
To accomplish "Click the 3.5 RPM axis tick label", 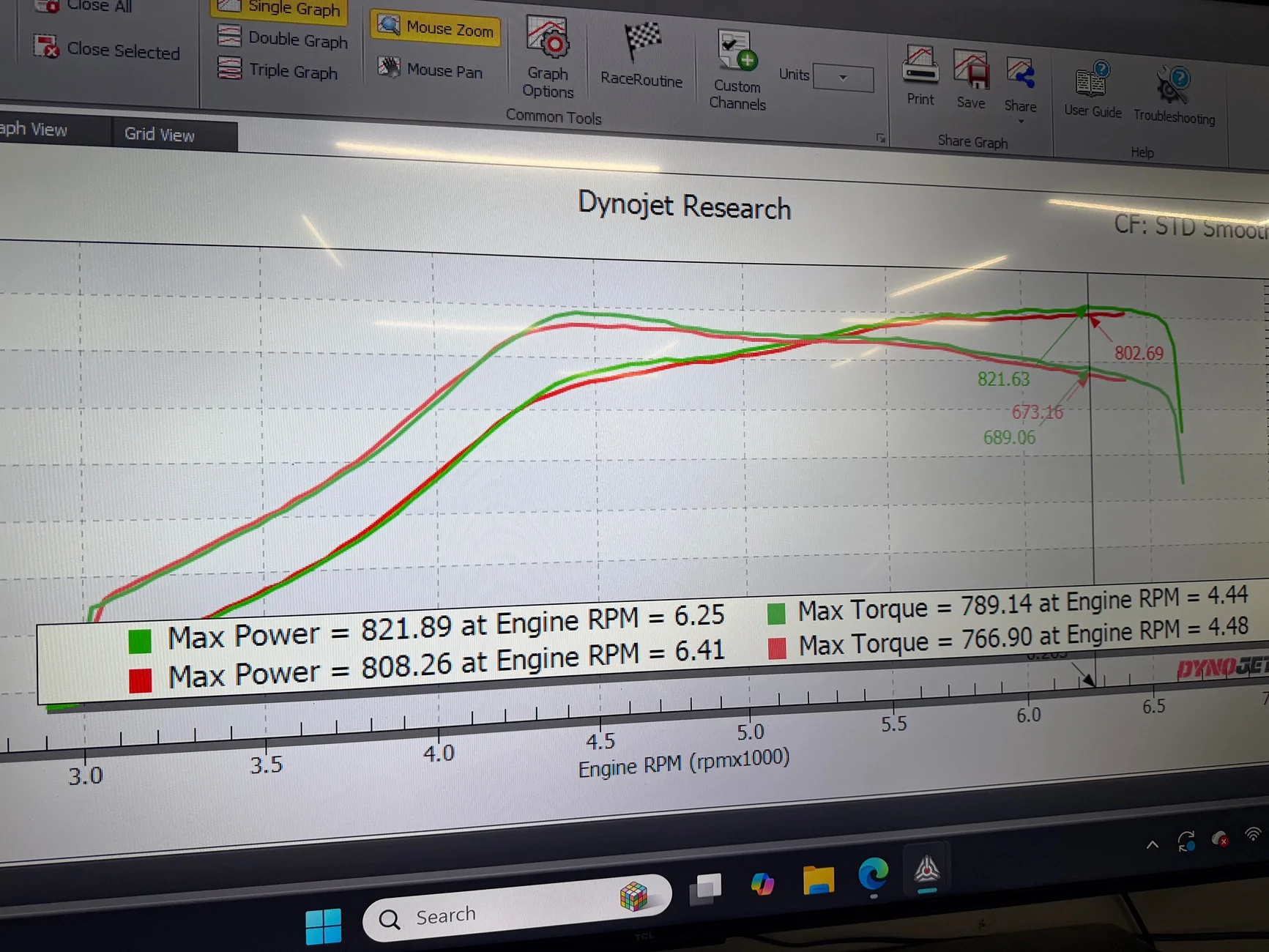I will coord(266,766).
